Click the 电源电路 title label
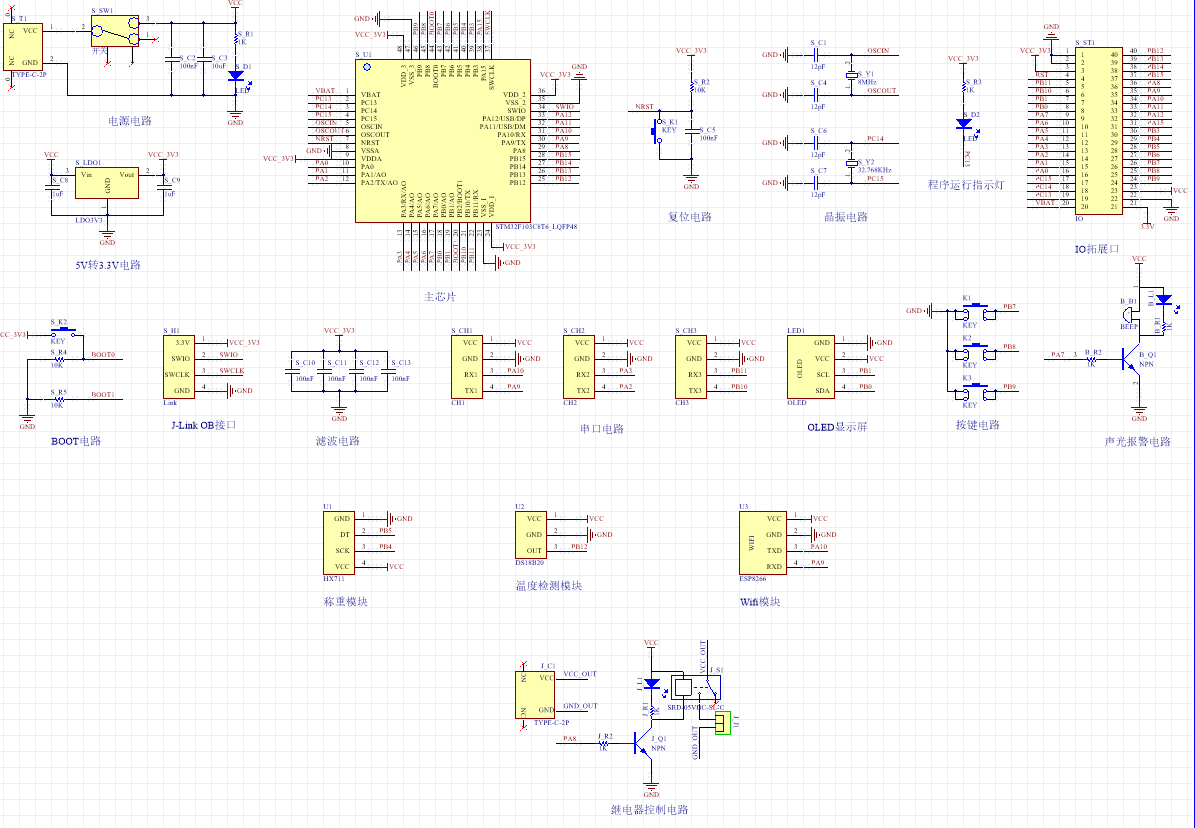Image resolution: width=1195 pixels, height=828 pixels. [130, 121]
